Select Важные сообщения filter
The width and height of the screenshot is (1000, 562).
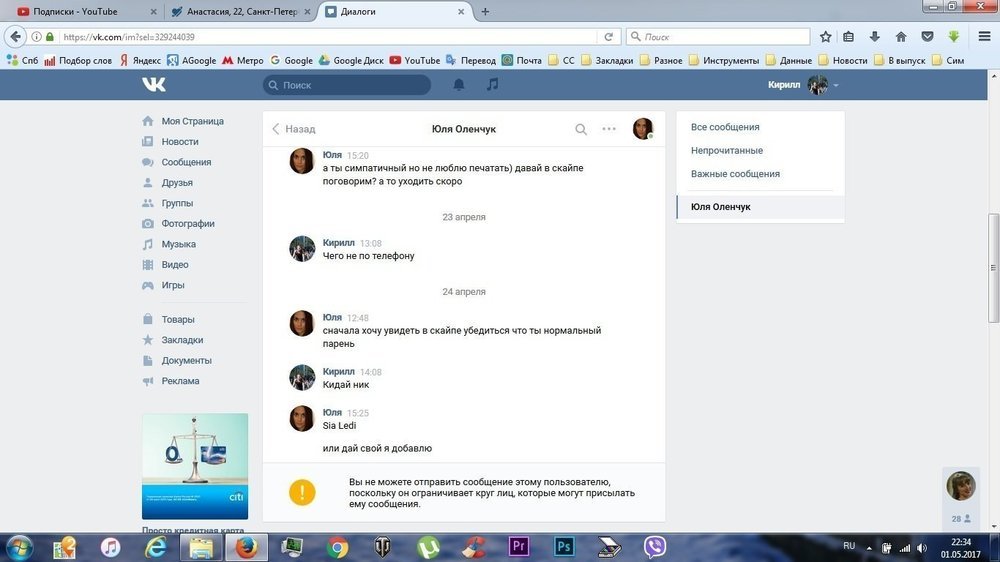tap(735, 174)
